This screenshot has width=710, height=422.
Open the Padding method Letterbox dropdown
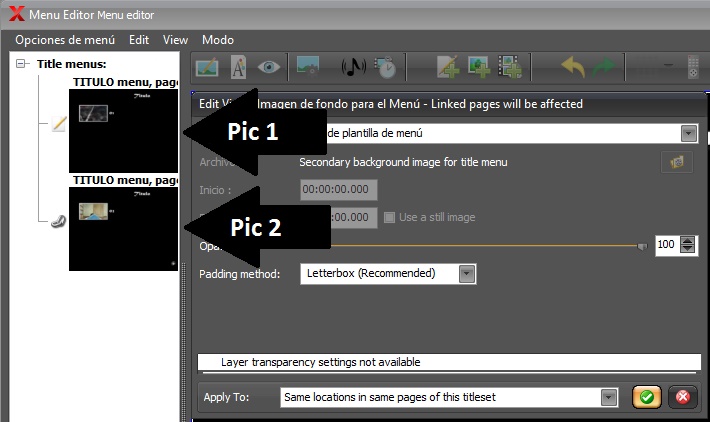(x=467, y=274)
